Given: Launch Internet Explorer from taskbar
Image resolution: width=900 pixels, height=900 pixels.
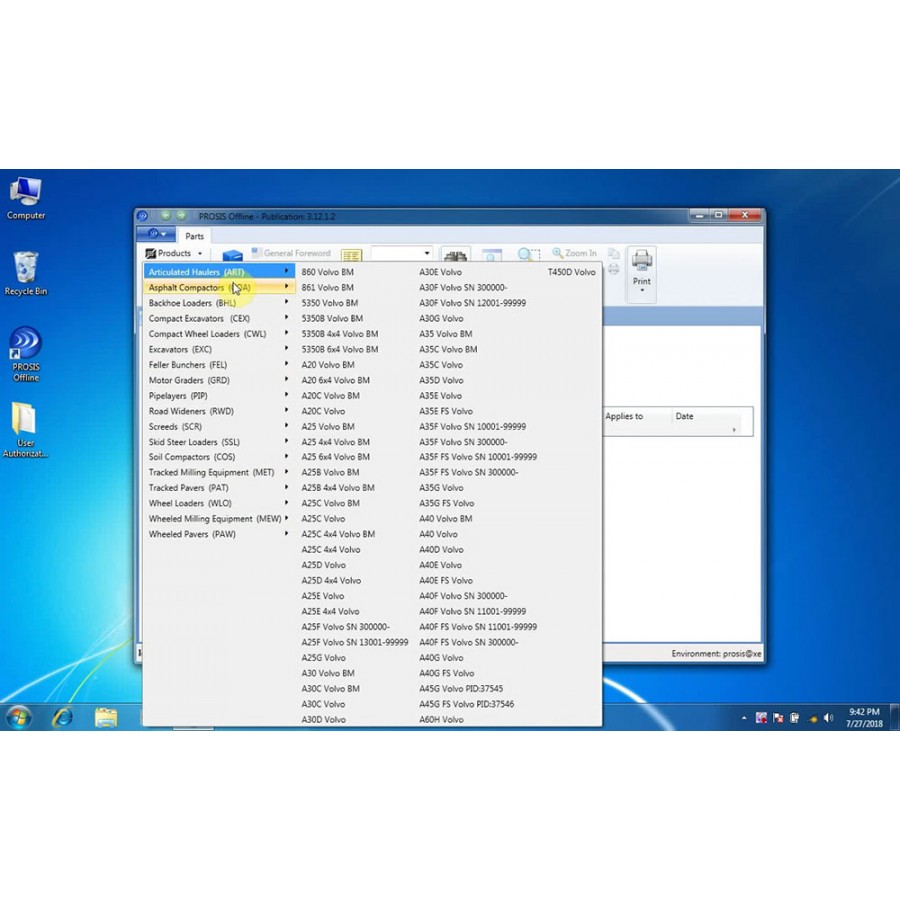Looking at the screenshot, I should click(62, 717).
